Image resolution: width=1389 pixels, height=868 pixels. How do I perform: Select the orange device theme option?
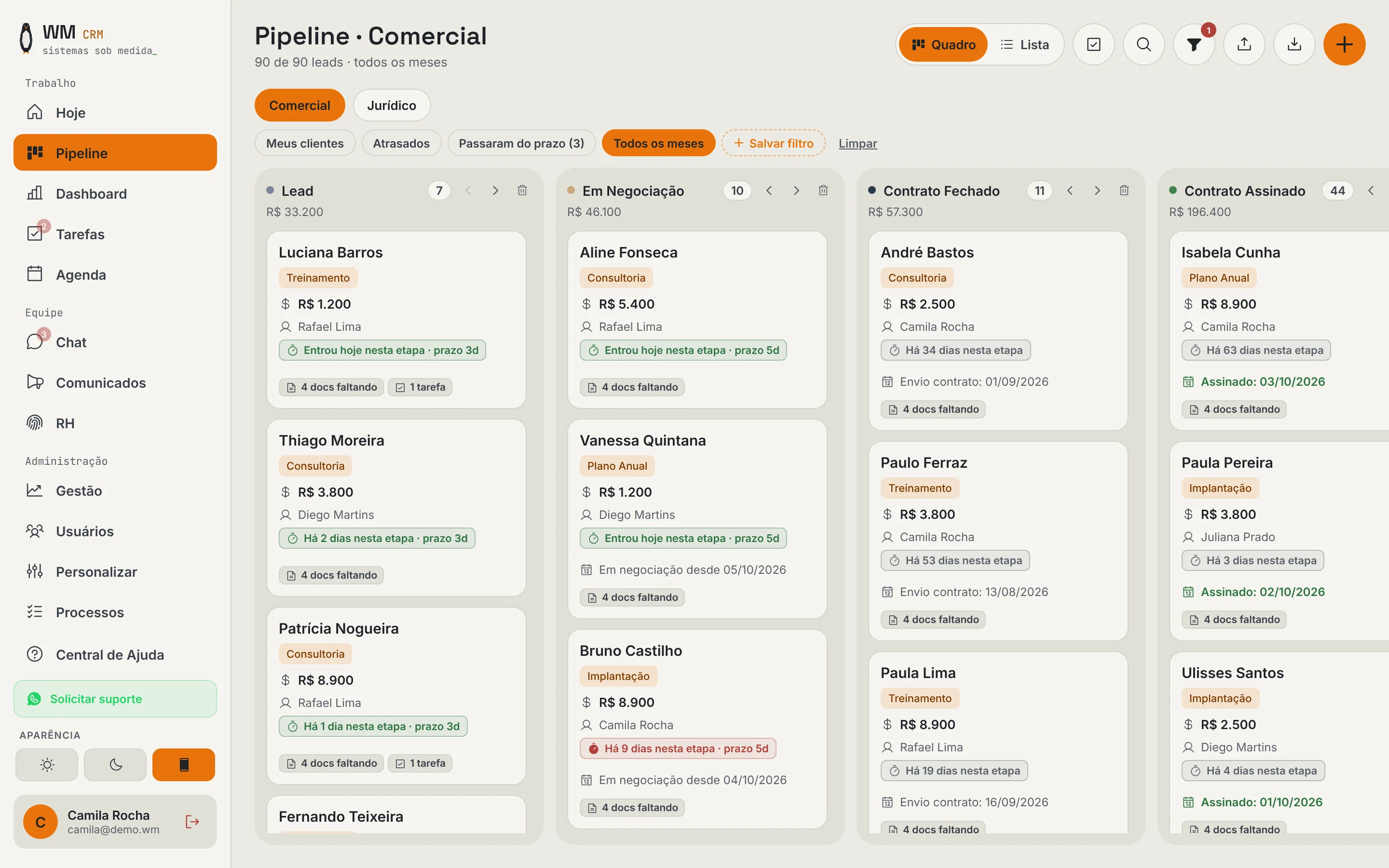184,765
